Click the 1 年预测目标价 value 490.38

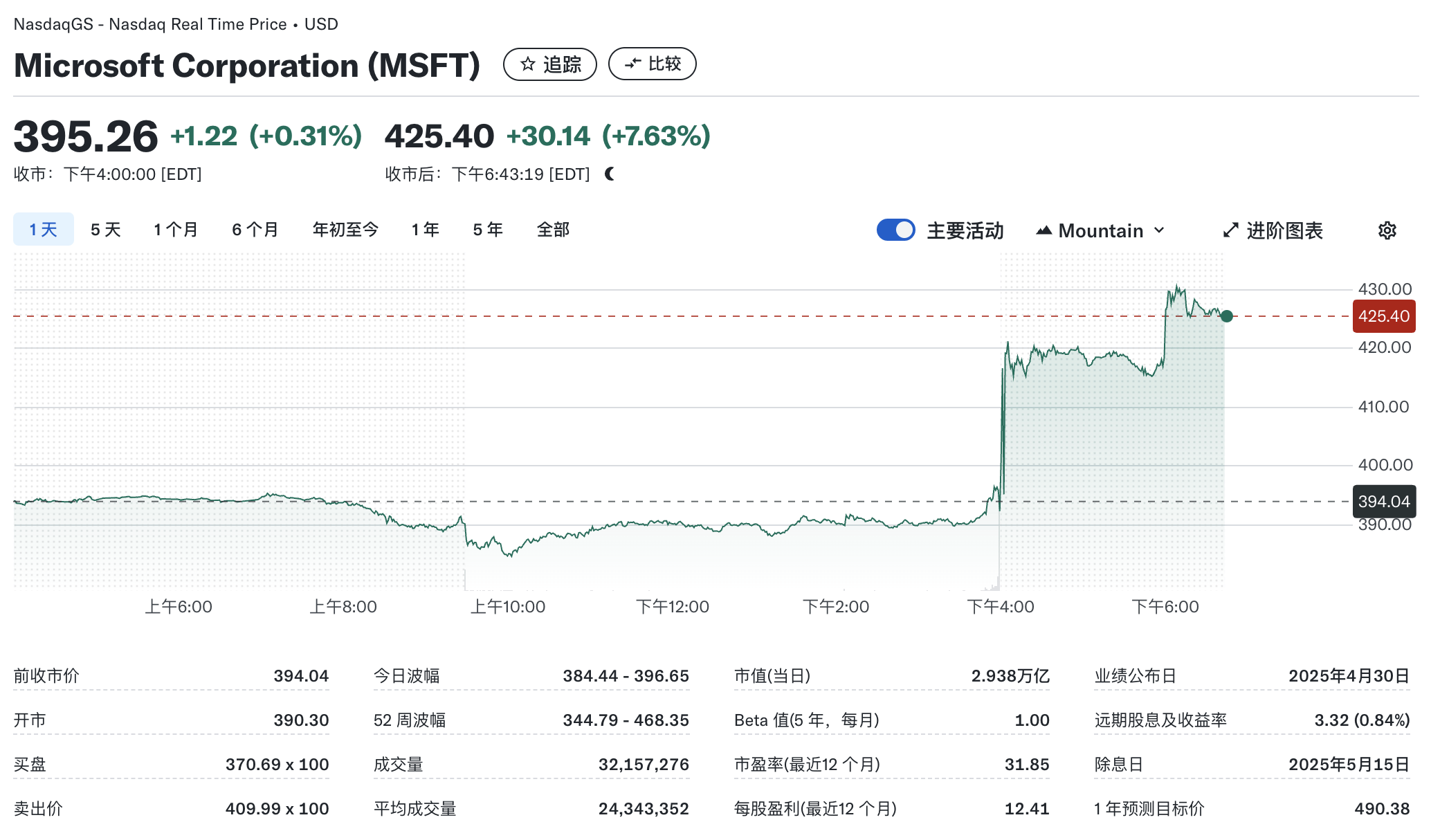click(x=1382, y=809)
